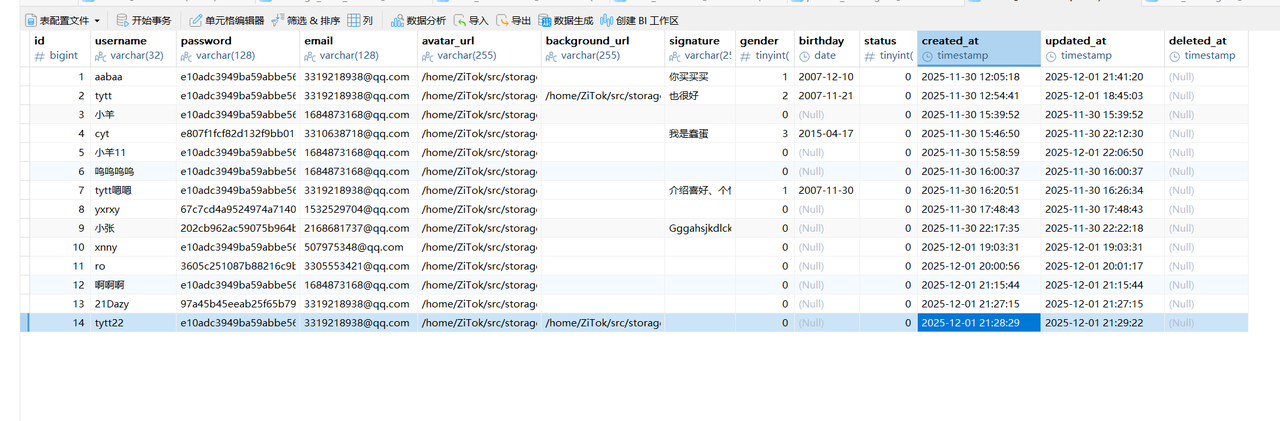Click email cell 3305553421@qq.com
Viewport: 1280px width, 421px height.
(358, 267)
